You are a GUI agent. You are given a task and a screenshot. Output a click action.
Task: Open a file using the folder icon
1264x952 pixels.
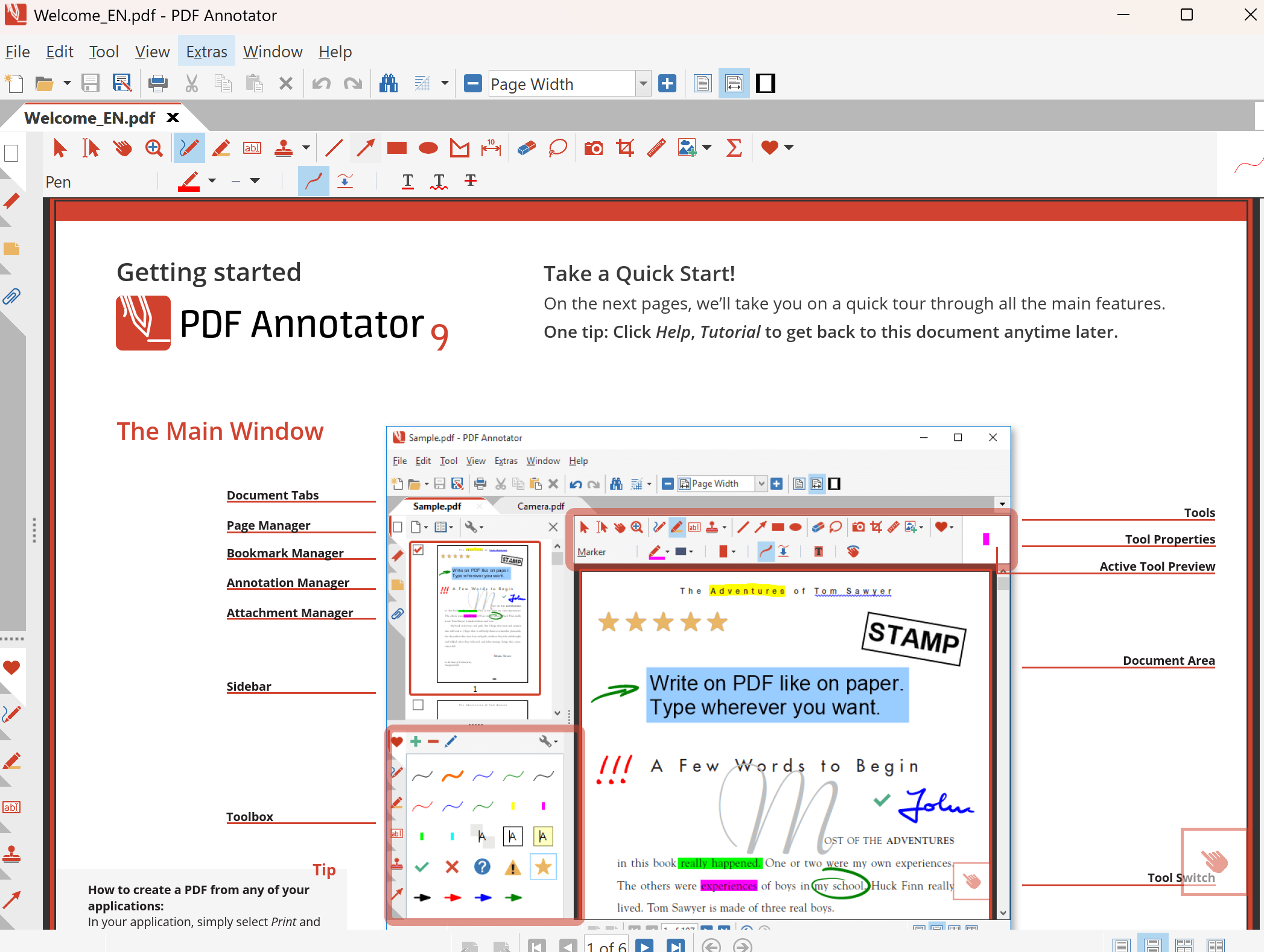45,83
